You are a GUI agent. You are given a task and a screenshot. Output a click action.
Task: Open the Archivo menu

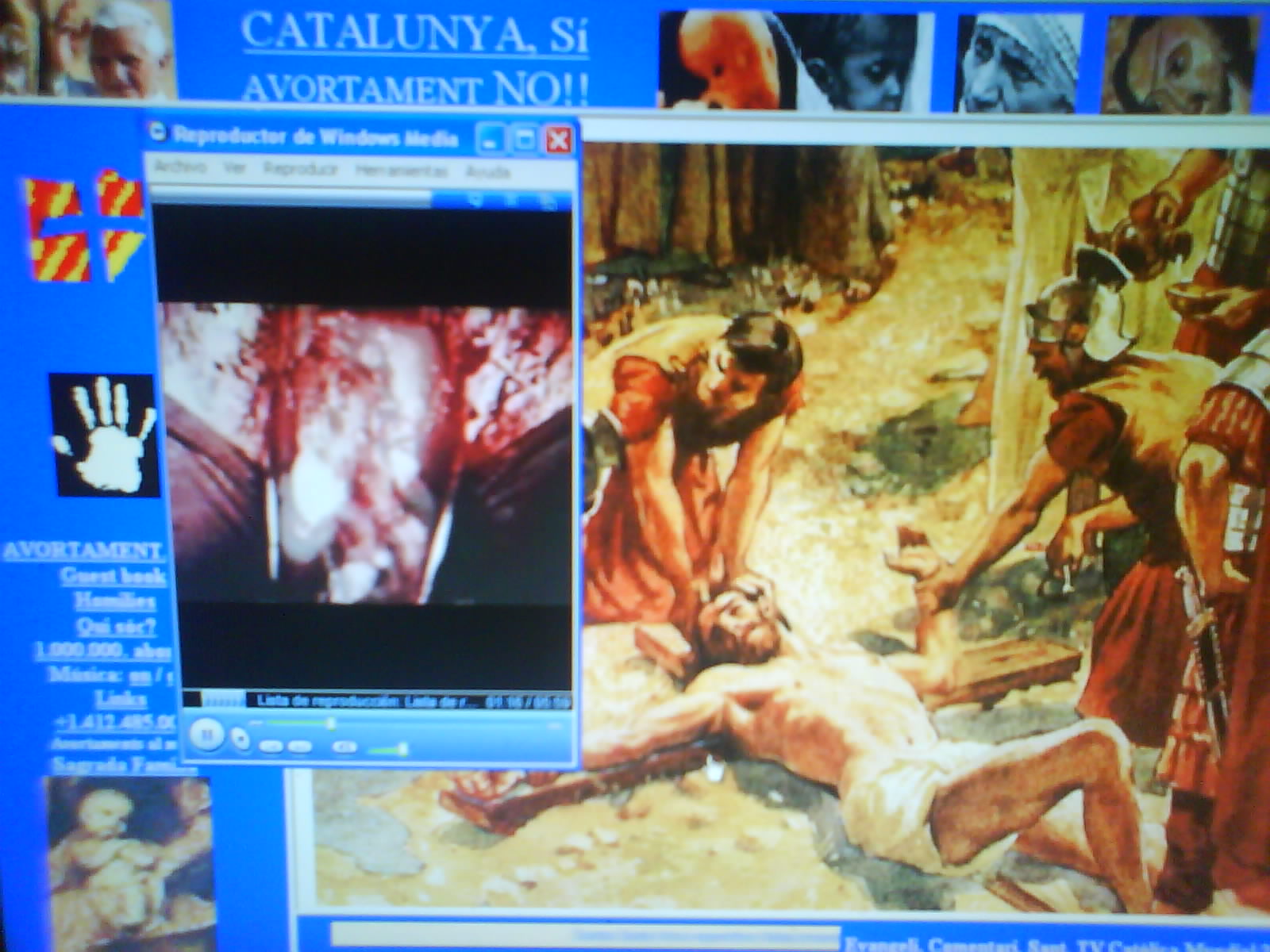[180, 167]
